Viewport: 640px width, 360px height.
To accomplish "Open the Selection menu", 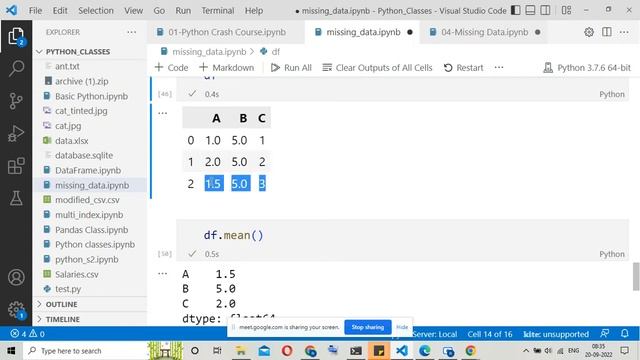I will [96, 11].
